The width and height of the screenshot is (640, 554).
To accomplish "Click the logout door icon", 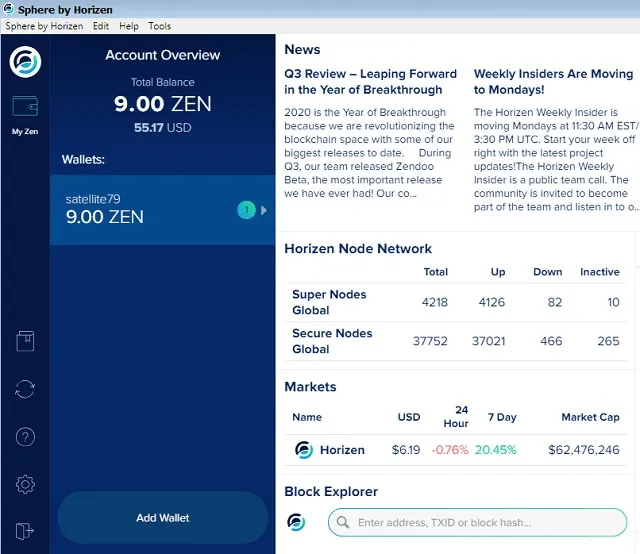I will point(25,531).
